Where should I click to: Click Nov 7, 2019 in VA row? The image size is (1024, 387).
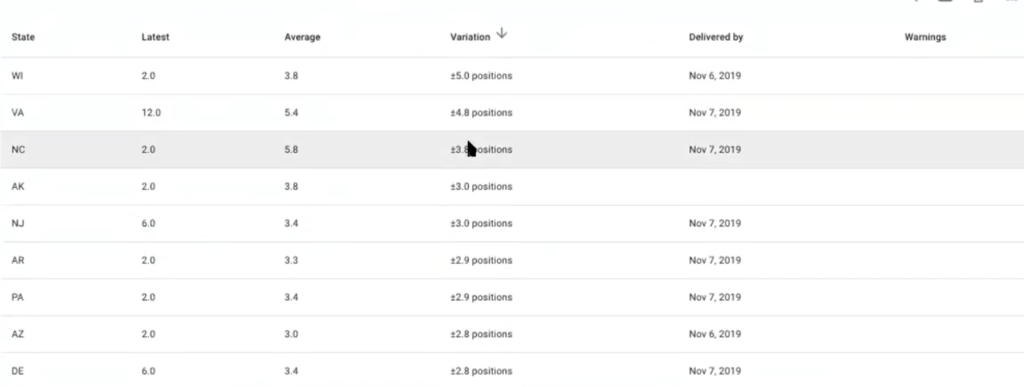(715, 112)
